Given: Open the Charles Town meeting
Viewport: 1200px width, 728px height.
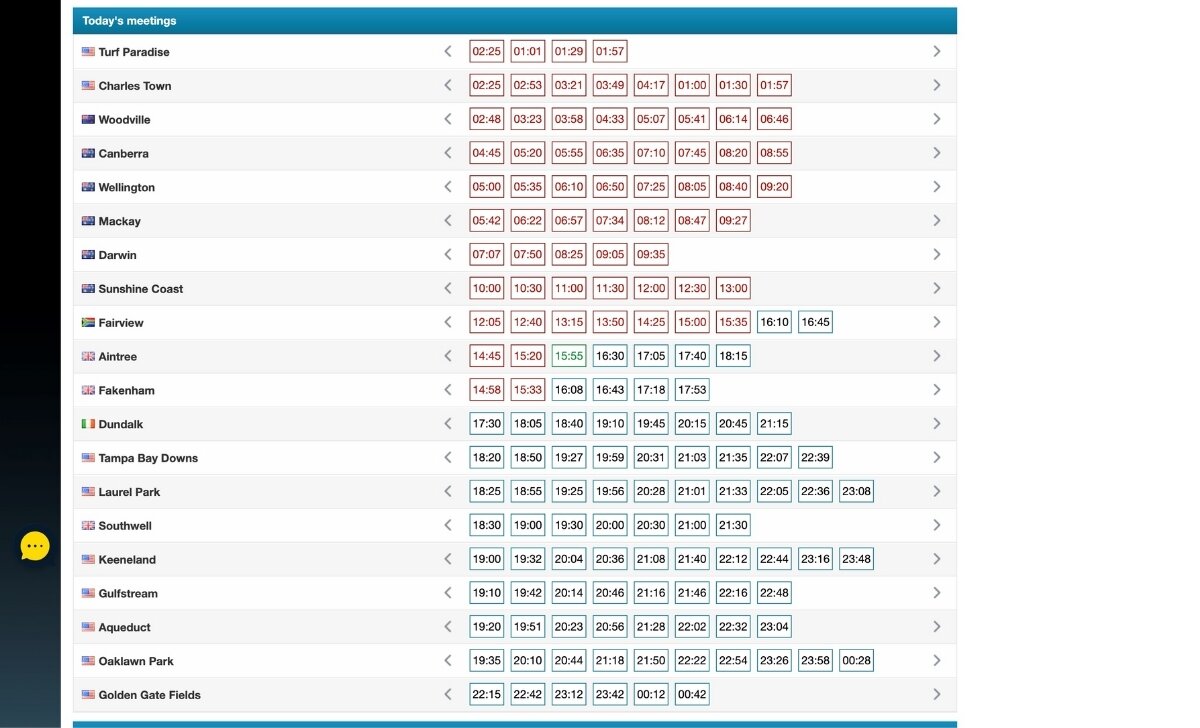Looking at the screenshot, I should click(135, 86).
